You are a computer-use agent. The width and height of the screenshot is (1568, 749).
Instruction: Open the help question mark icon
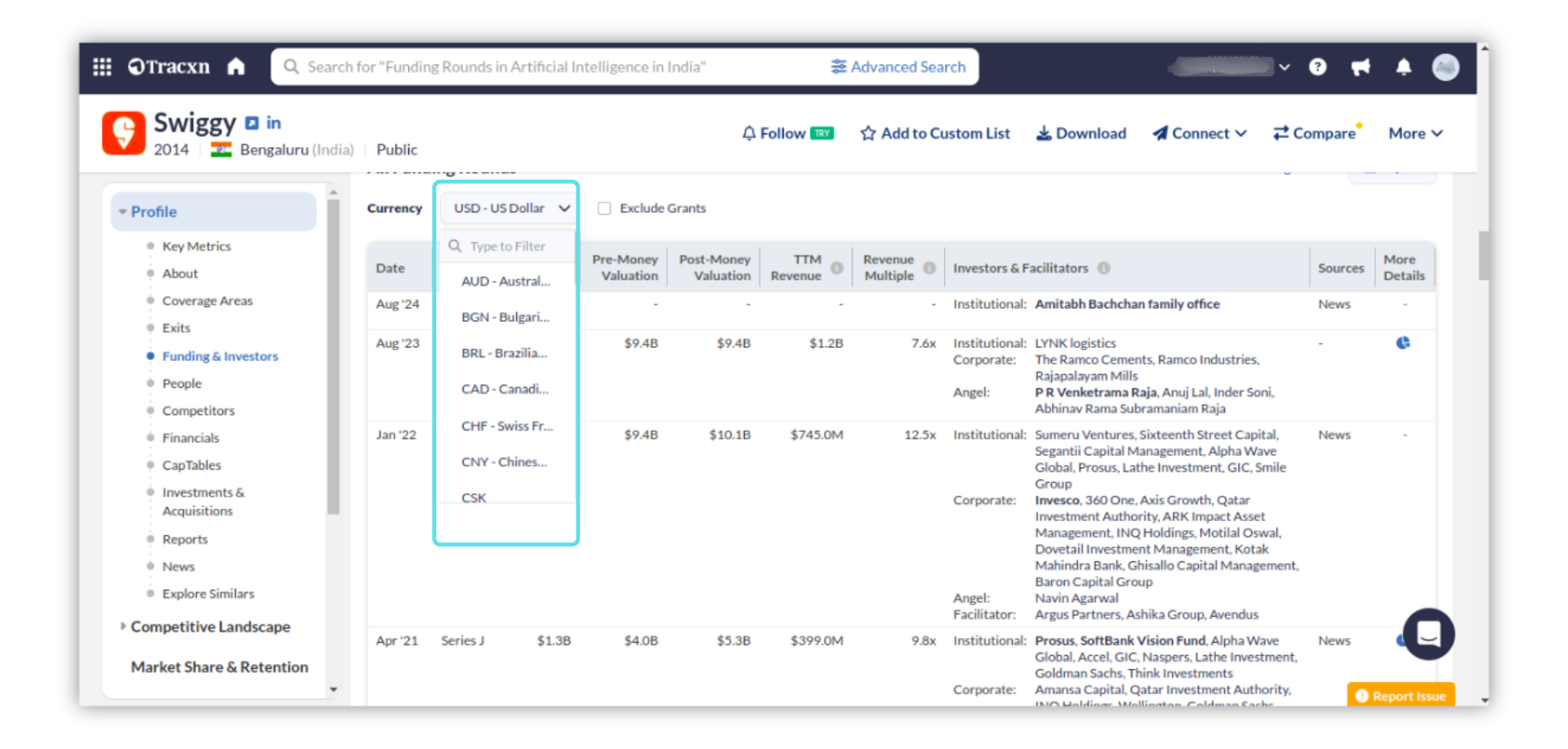click(1317, 67)
